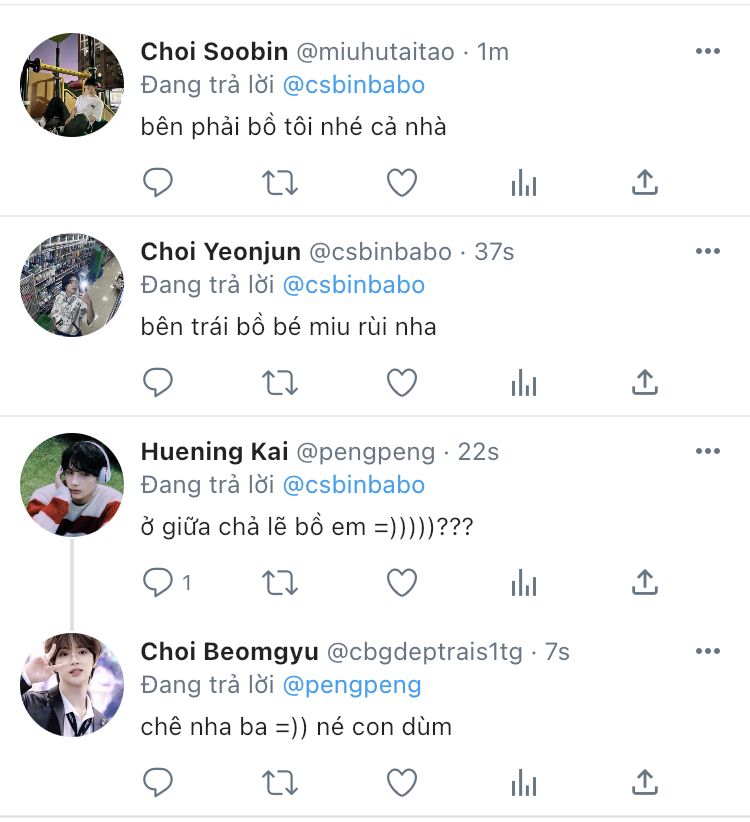Like Choi Yeonjun's tweet
This screenshot has width=750, height=822.
pyautogui.click(x=402, y=382)
